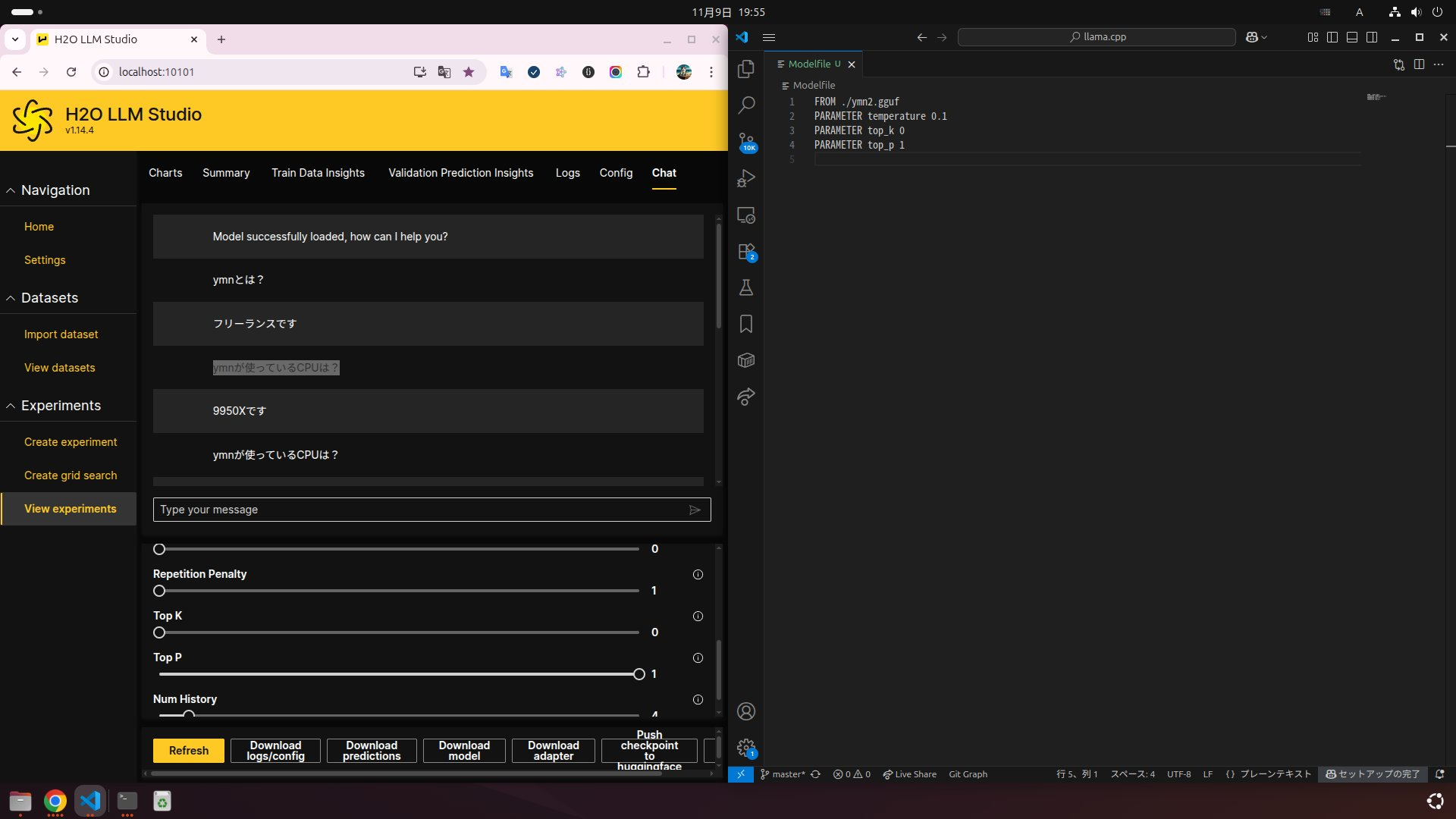1456x819 pixels.
Task: Open Extensions view in activity bar
Action: tap(746, 252)
